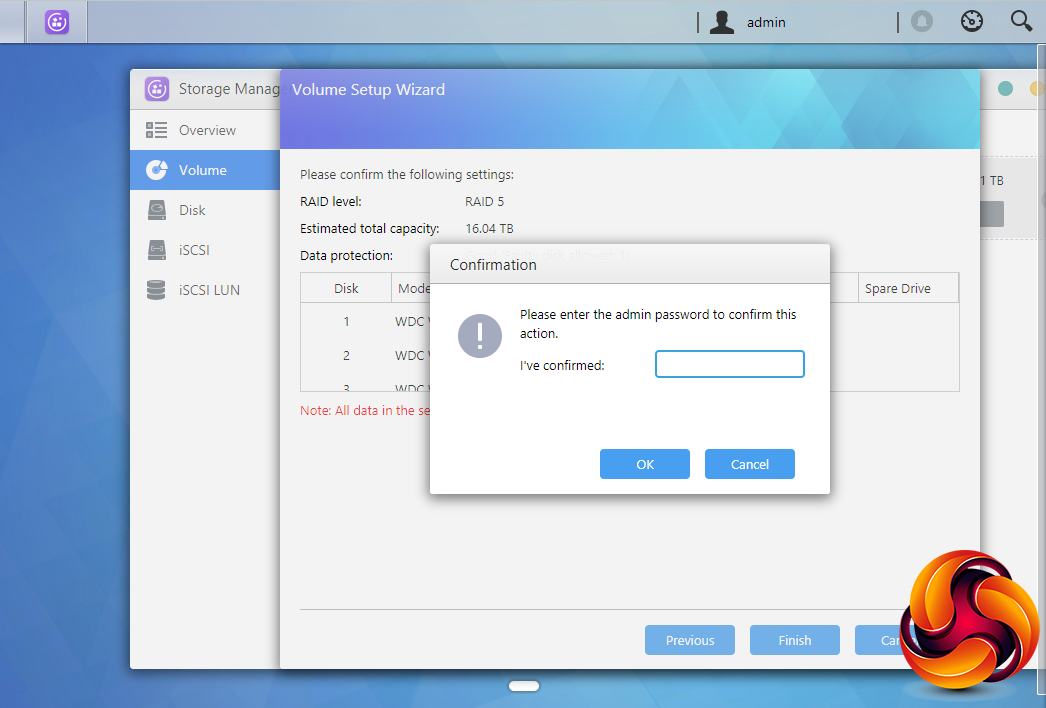Click the Finish button in the wizard

[x=795, y=640]
